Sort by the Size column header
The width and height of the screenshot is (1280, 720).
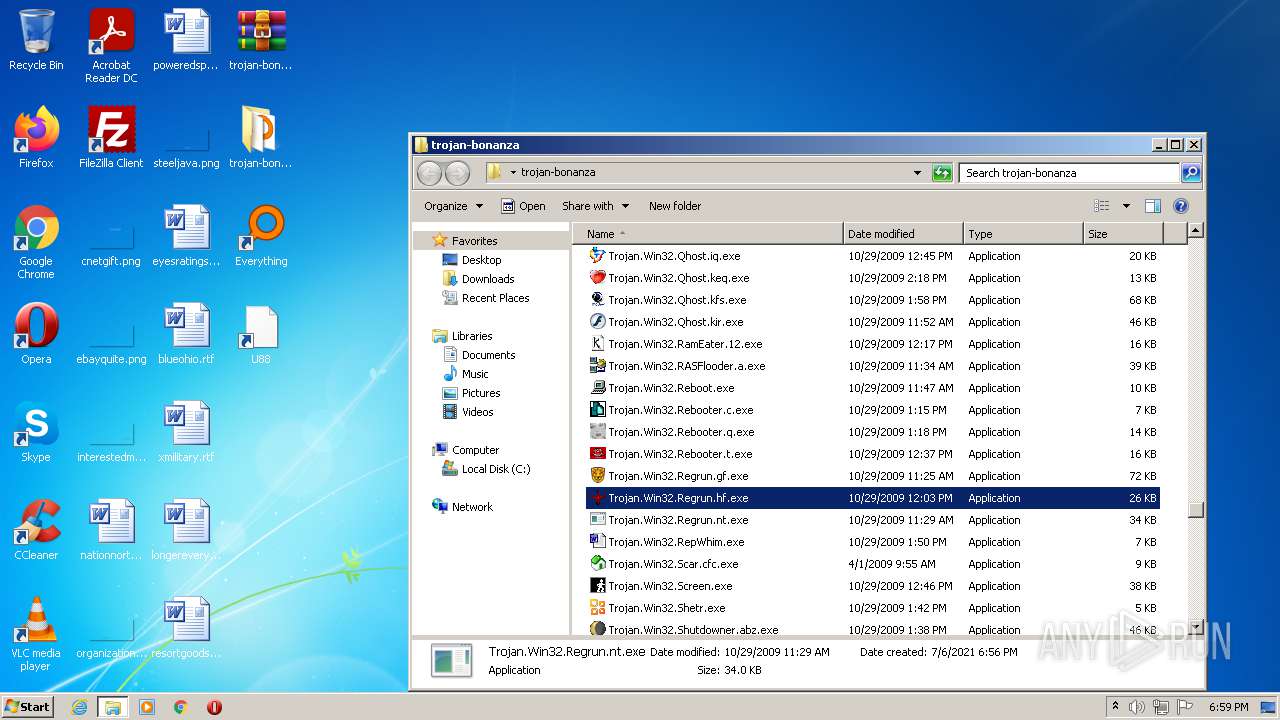pos(1123,234)
